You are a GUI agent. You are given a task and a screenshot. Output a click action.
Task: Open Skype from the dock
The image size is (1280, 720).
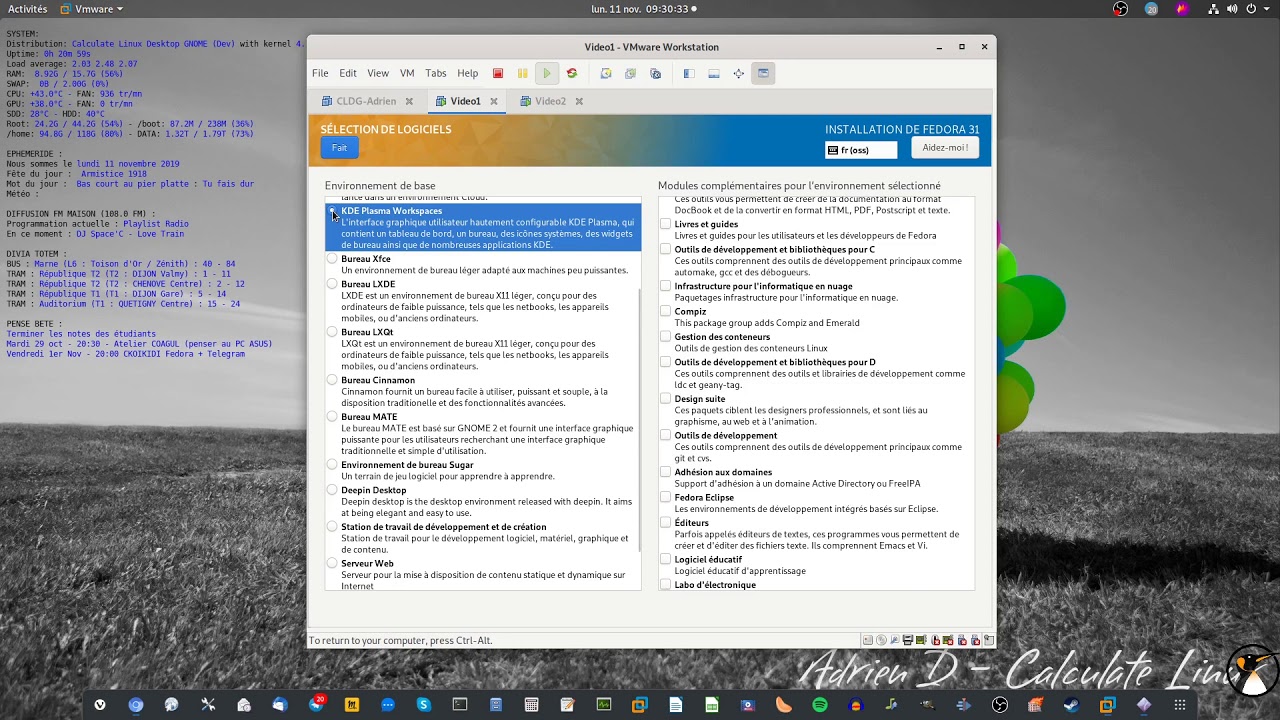[423, 705]
